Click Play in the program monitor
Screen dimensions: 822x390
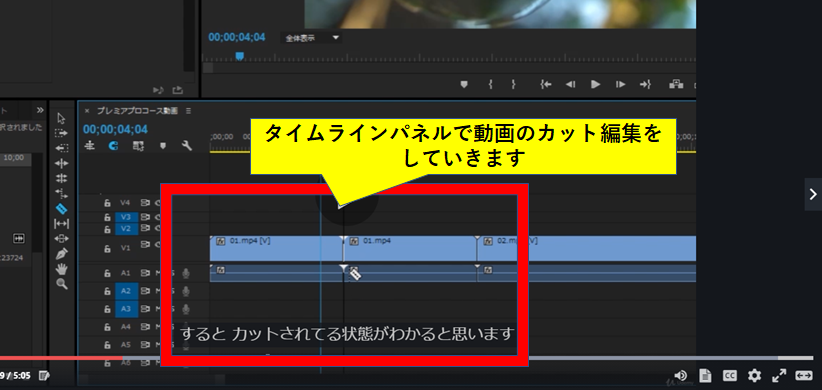pyautogui.click(x=595, y=84)
